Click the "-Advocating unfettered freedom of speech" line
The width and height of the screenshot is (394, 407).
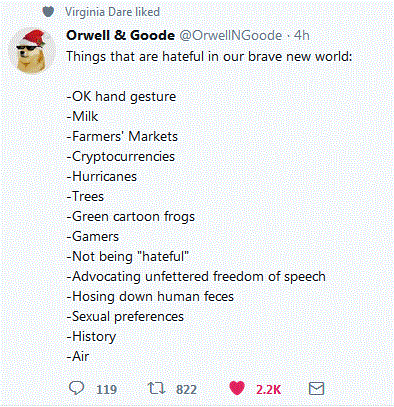pyautogui.click(x=196, y=277)
